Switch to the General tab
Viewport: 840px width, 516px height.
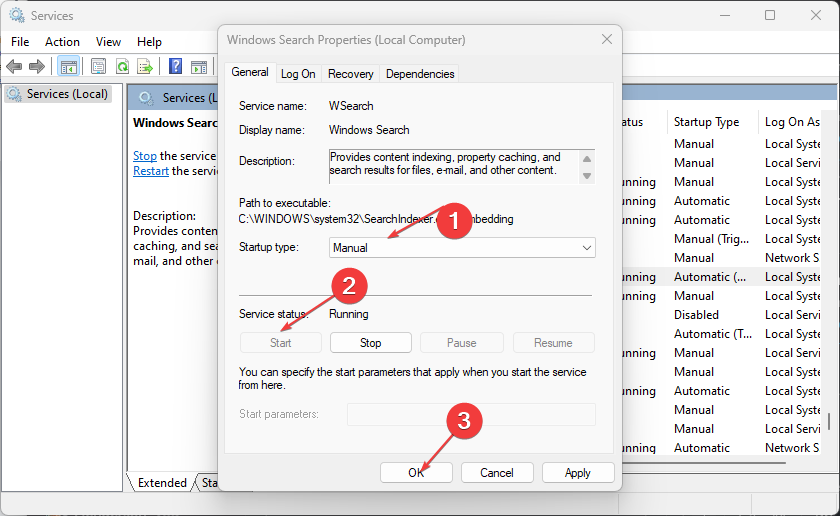[x=250, y=72]
